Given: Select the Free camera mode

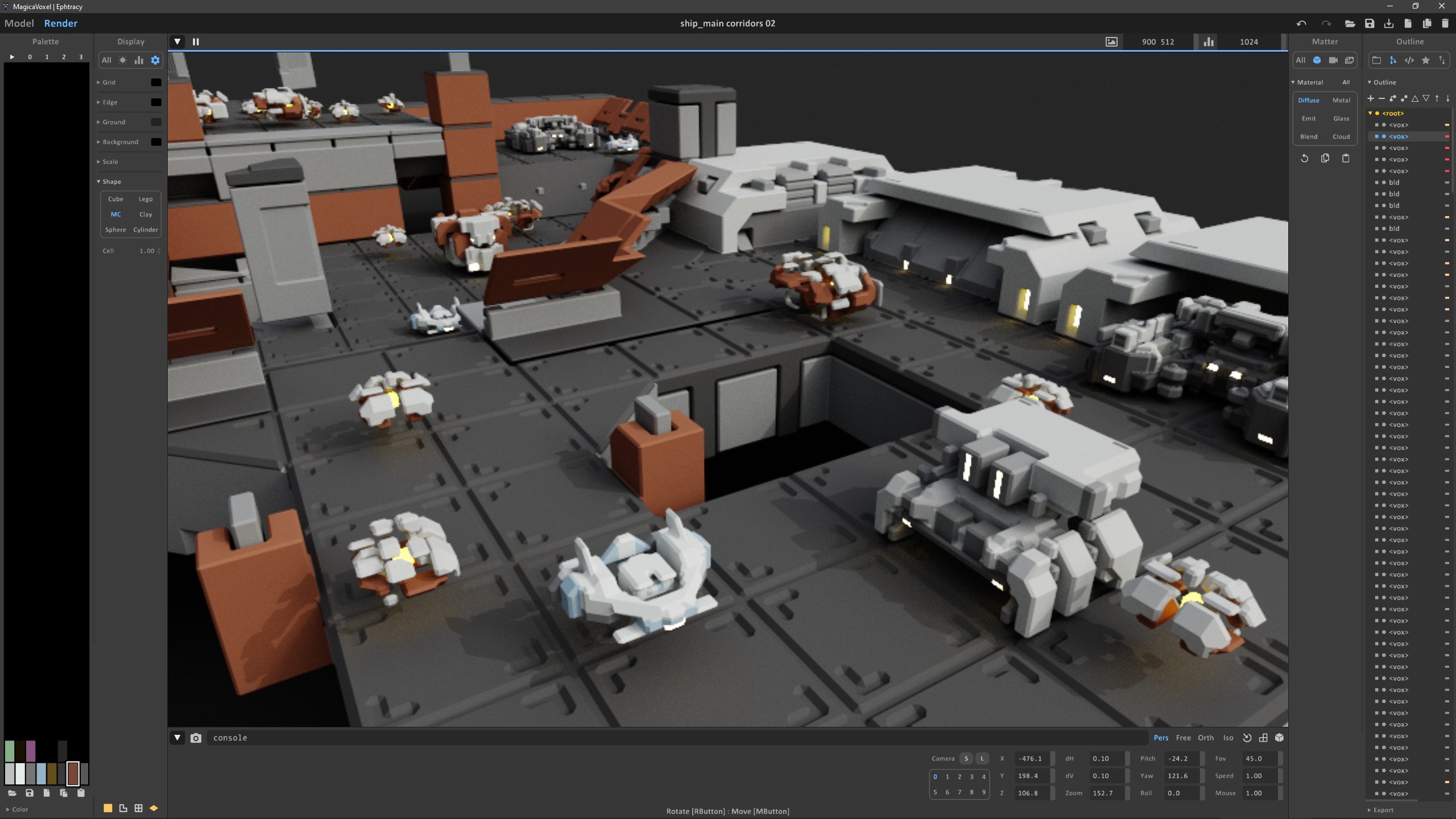Looking at the screenshot, I should (x=1183, y=738).
